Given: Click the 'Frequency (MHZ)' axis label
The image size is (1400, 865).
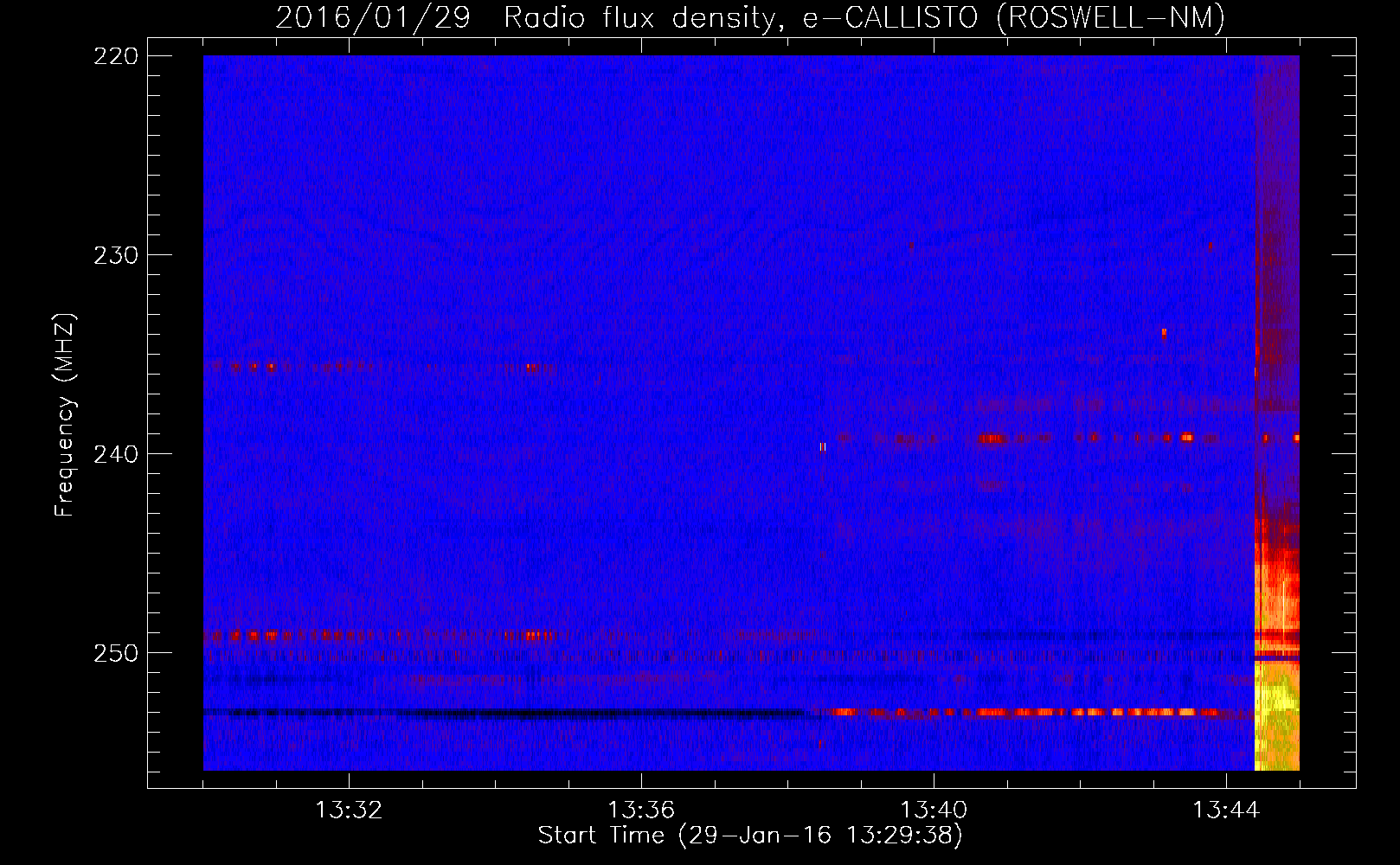Looking at the screenshot, I should click(x=65, y=414).
